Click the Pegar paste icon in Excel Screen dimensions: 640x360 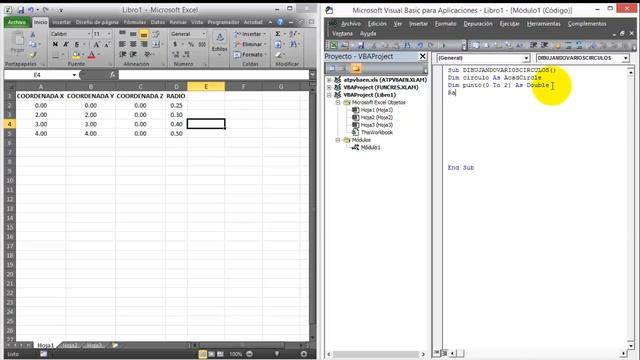[19, 40]
